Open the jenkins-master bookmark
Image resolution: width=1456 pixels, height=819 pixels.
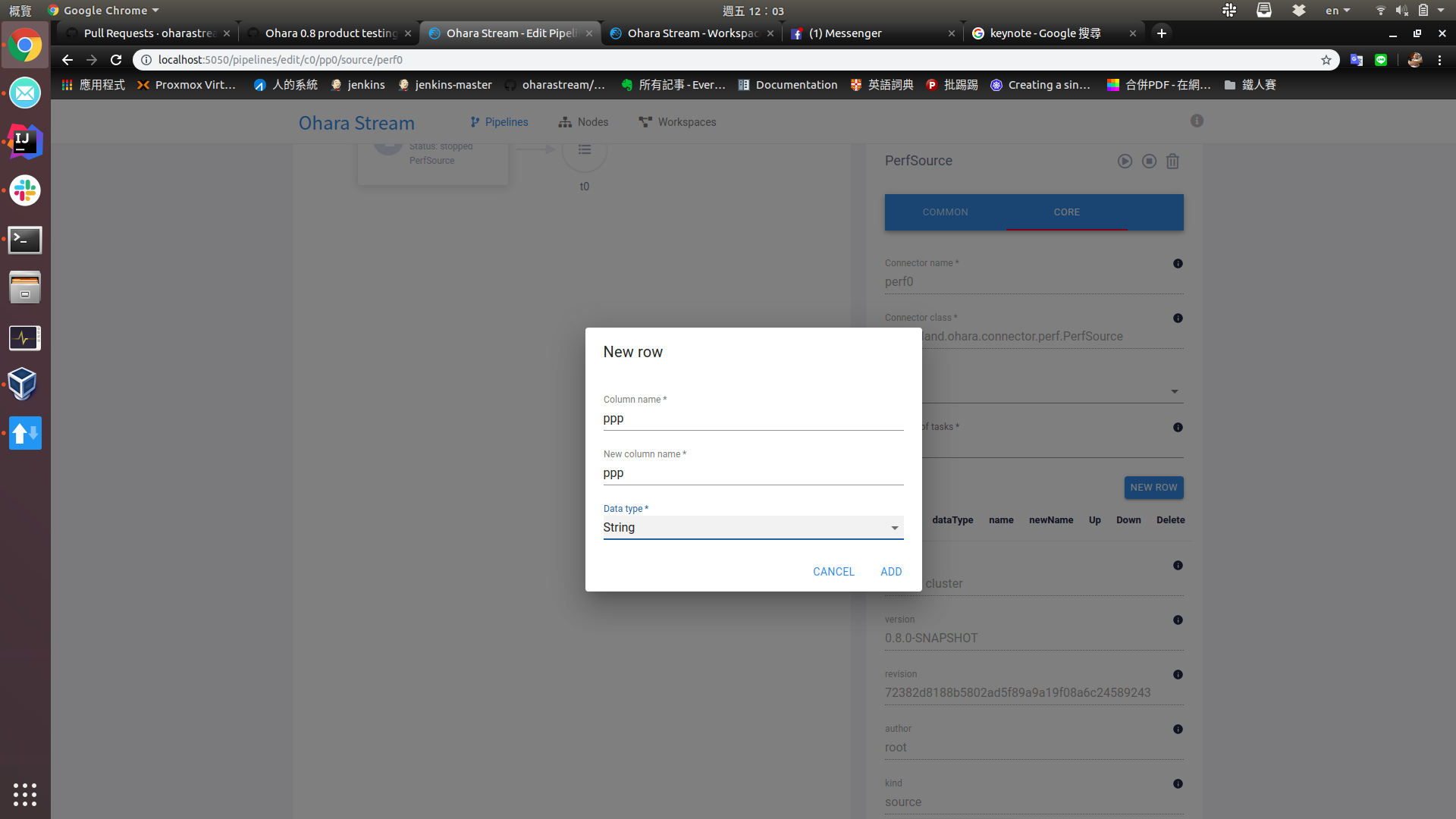[x=445, y=85]
